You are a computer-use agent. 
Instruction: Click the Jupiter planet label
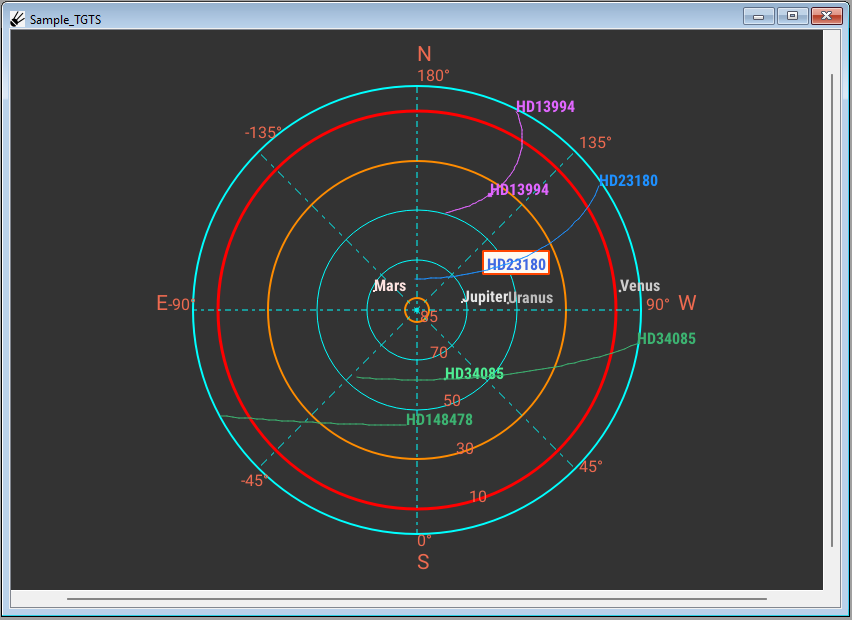(x=485, y=297)
